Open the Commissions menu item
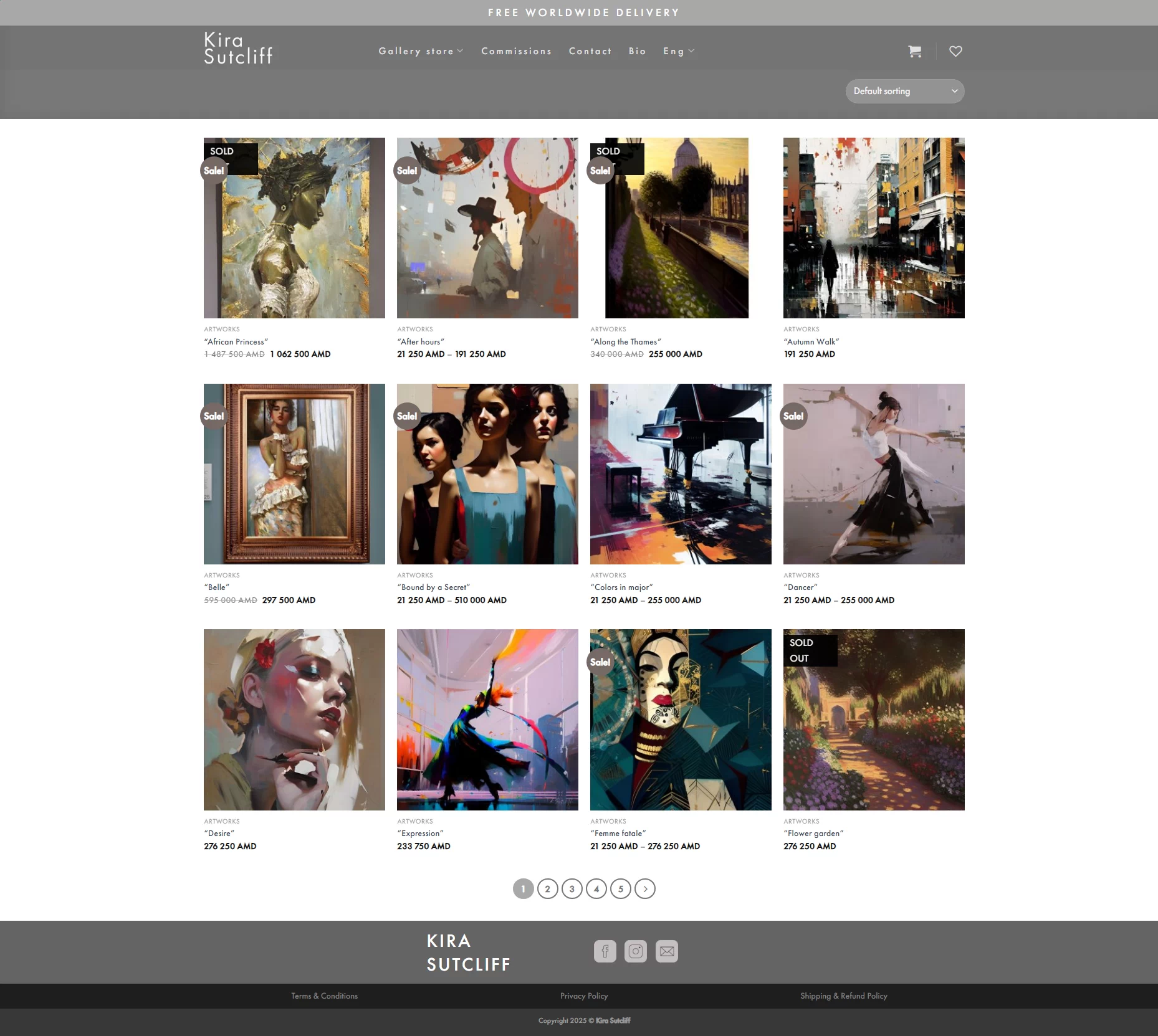The image size is (1158, 1036). (x=516, y=52)
